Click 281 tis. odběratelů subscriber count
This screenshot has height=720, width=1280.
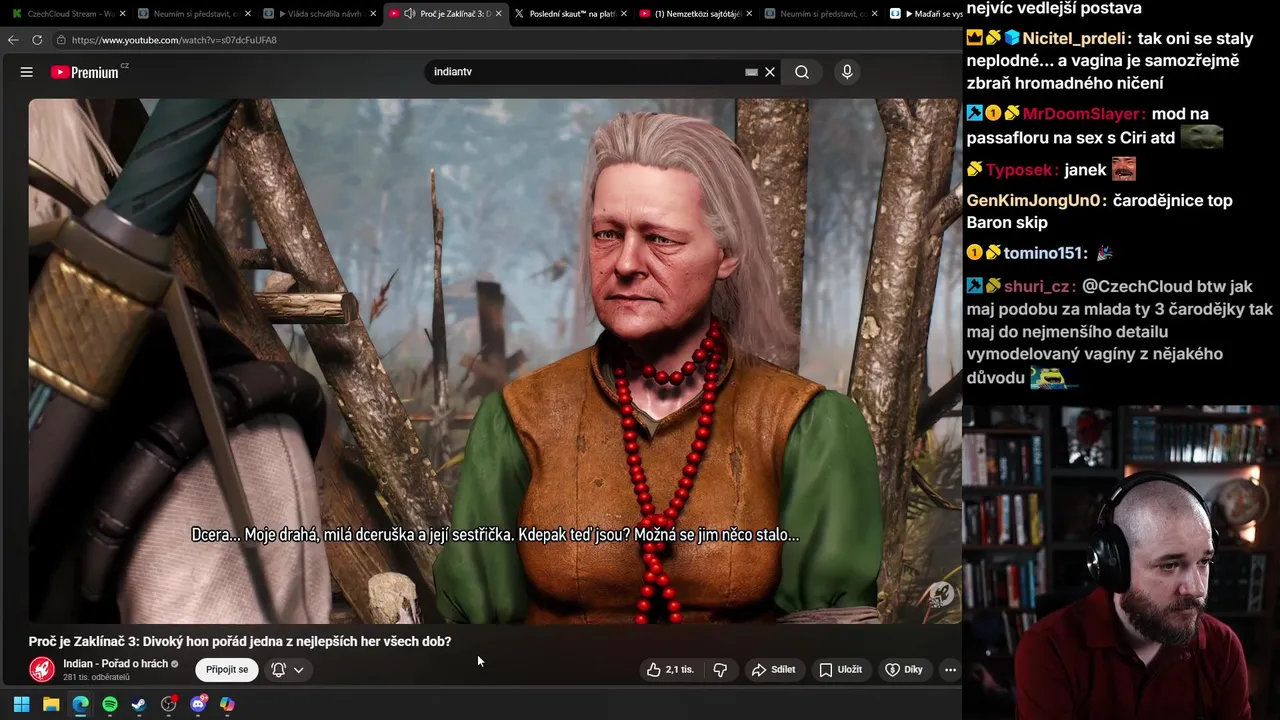pos(96,677)
